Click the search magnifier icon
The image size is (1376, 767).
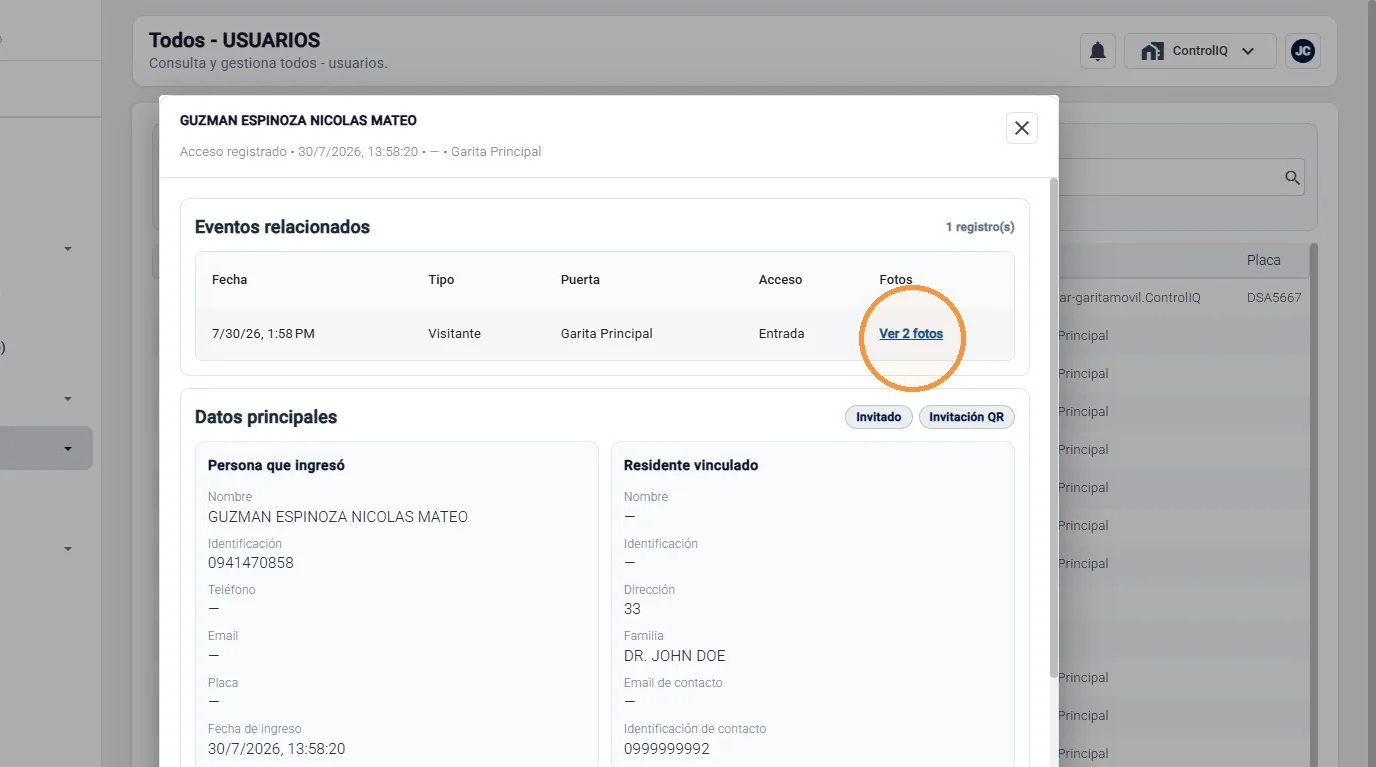(1292, 178)
